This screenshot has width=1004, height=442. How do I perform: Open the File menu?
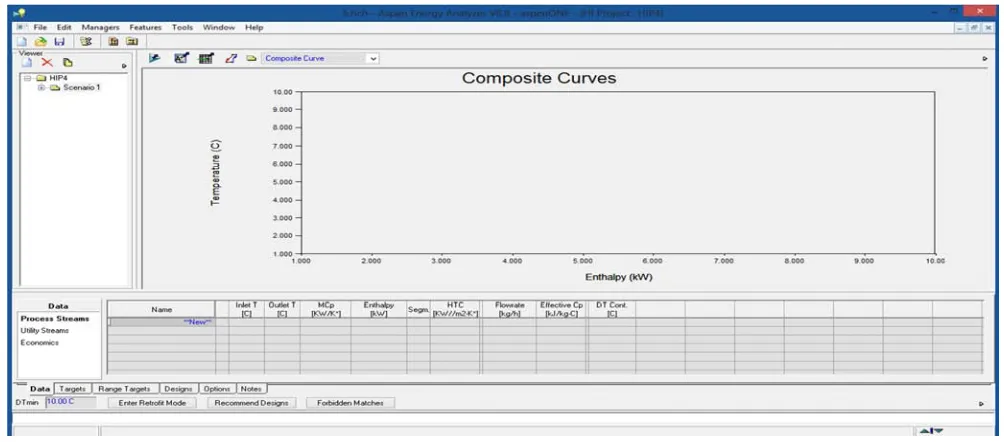pos(40,28)
